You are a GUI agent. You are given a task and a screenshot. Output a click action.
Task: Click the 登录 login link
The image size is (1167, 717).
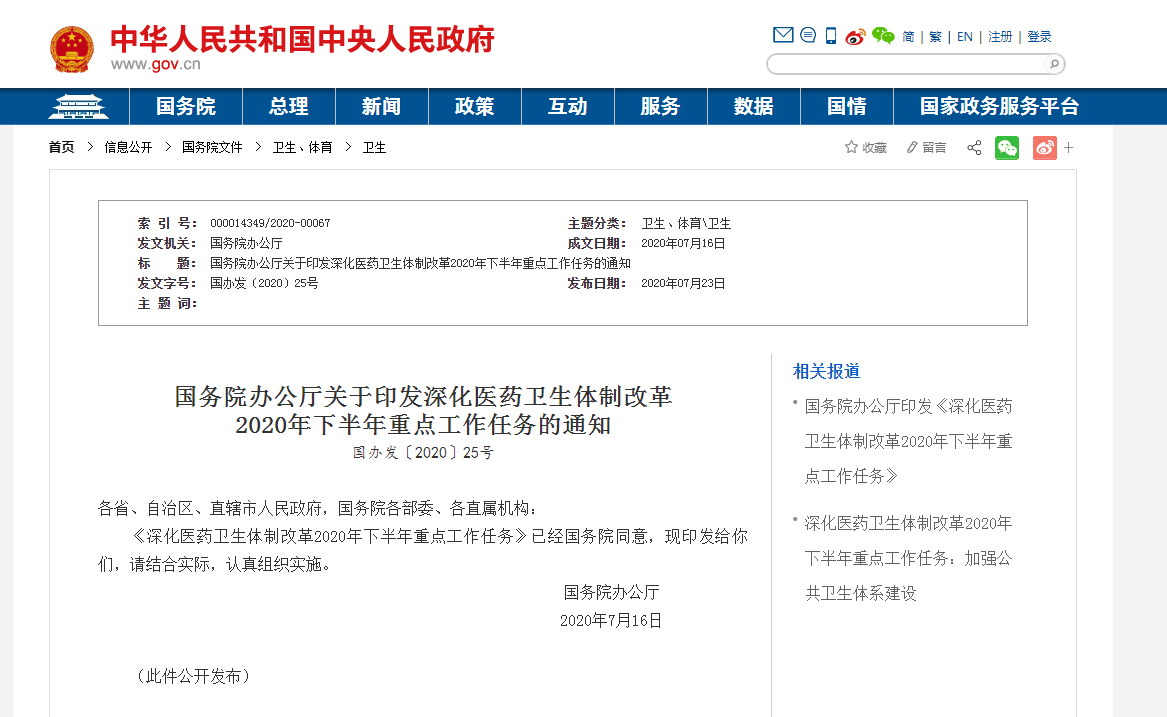click(x=1040, y=37)
